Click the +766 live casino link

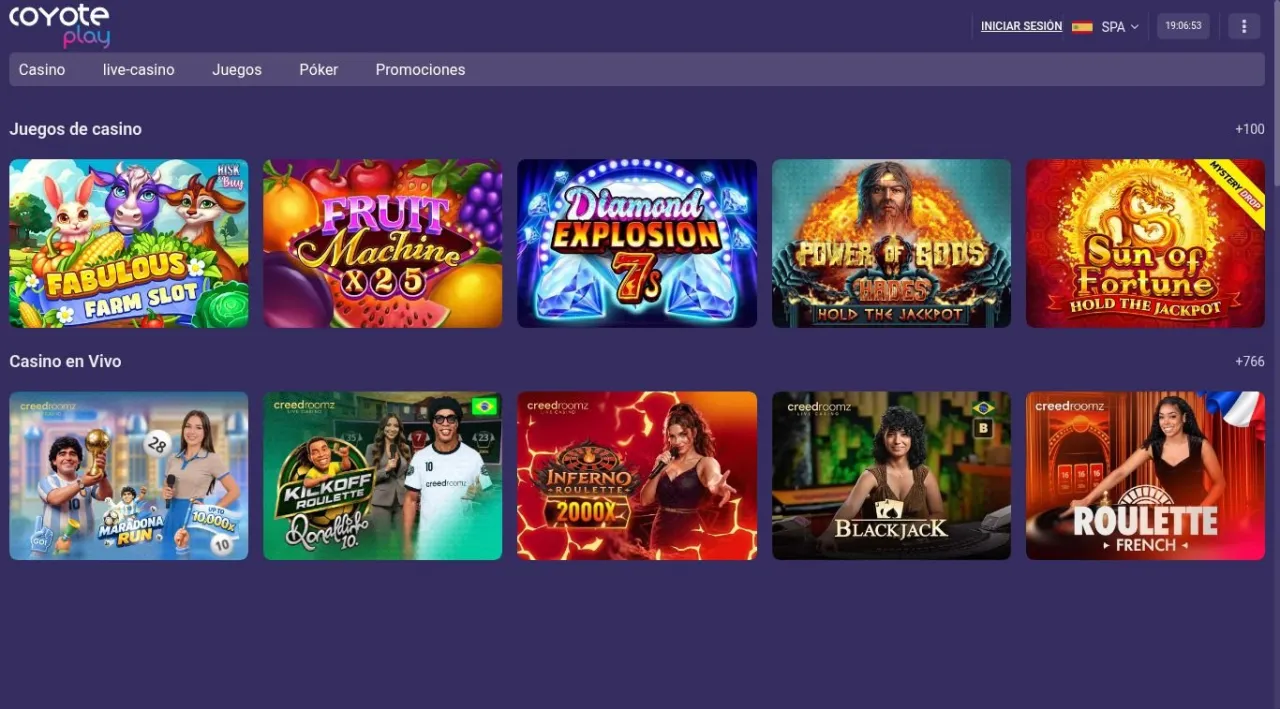1250,361
